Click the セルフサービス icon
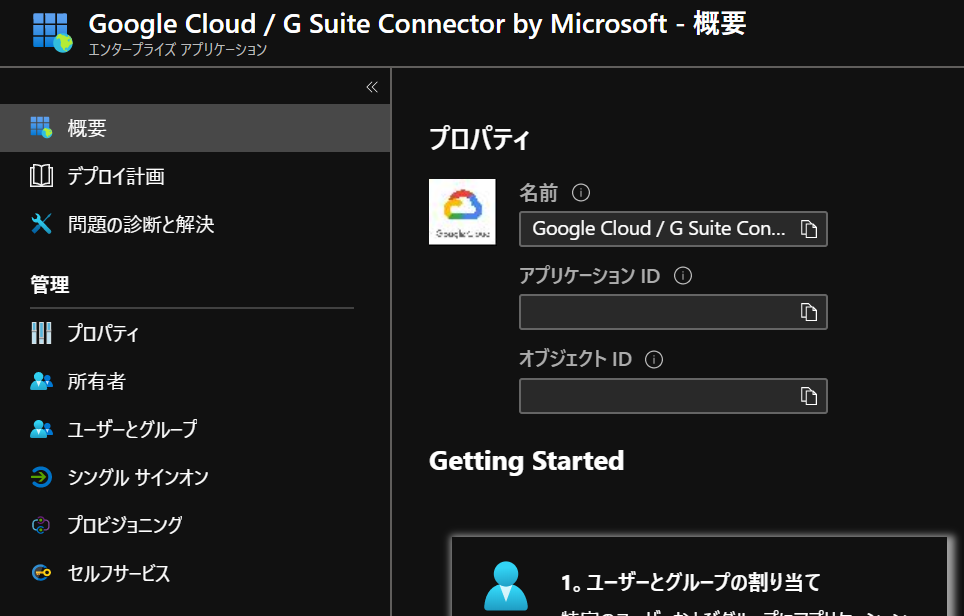This screenshot has height=616, width=964. (x=41, y=574)
